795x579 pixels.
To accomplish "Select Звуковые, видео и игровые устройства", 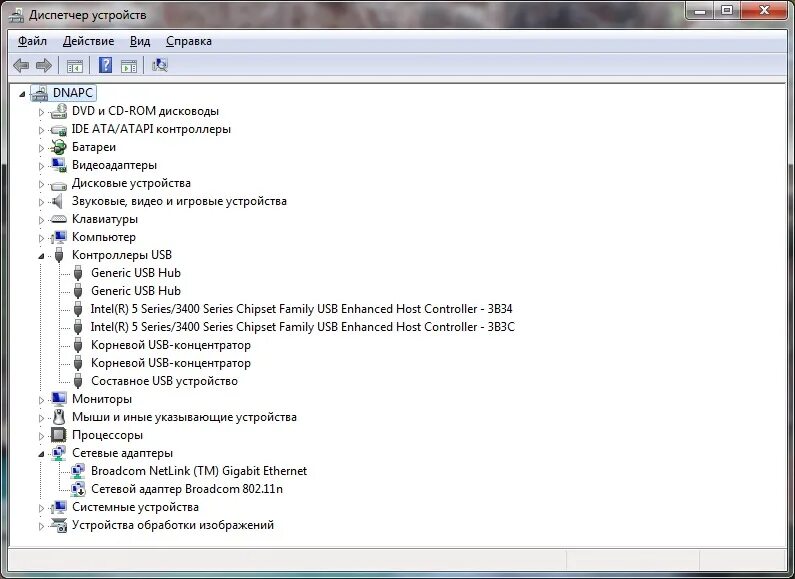I will pos(179,201).
